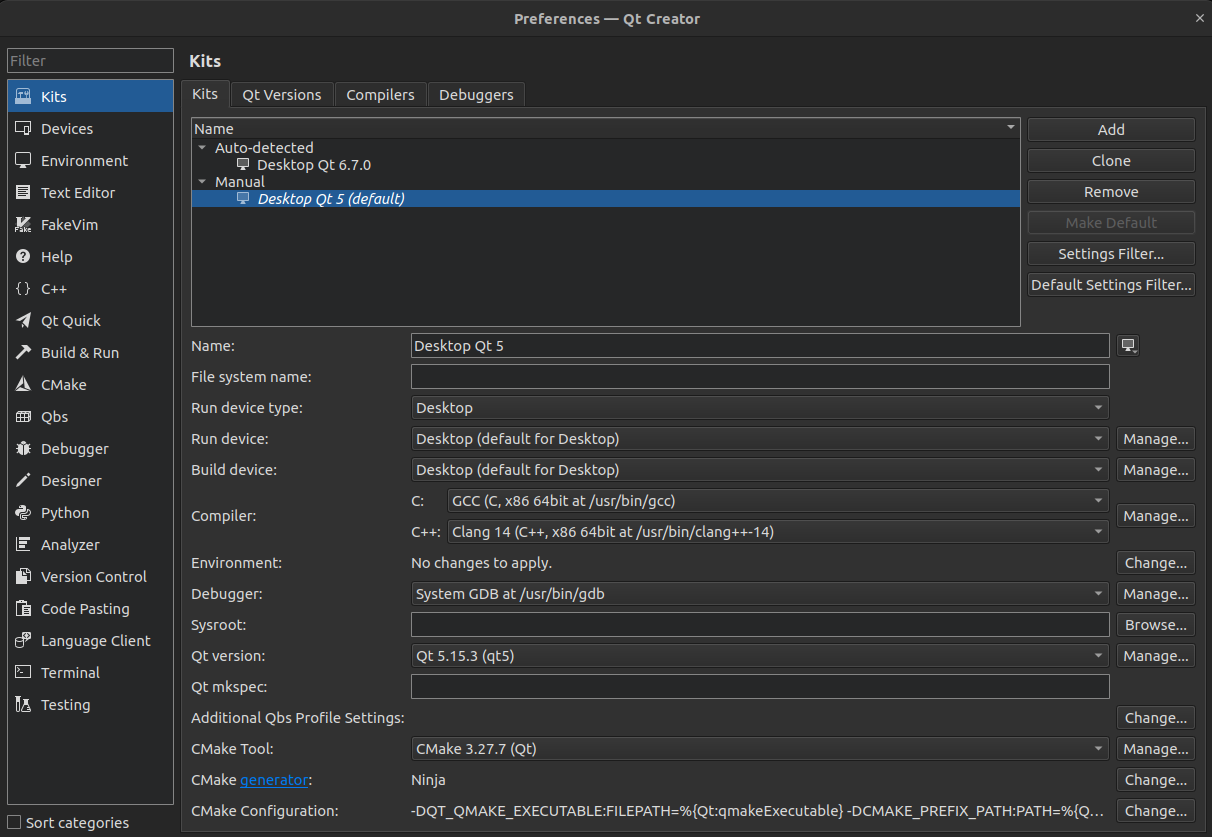
Task: Click monitor icon of Desktop Qt 5 kit
Action: 243,198
